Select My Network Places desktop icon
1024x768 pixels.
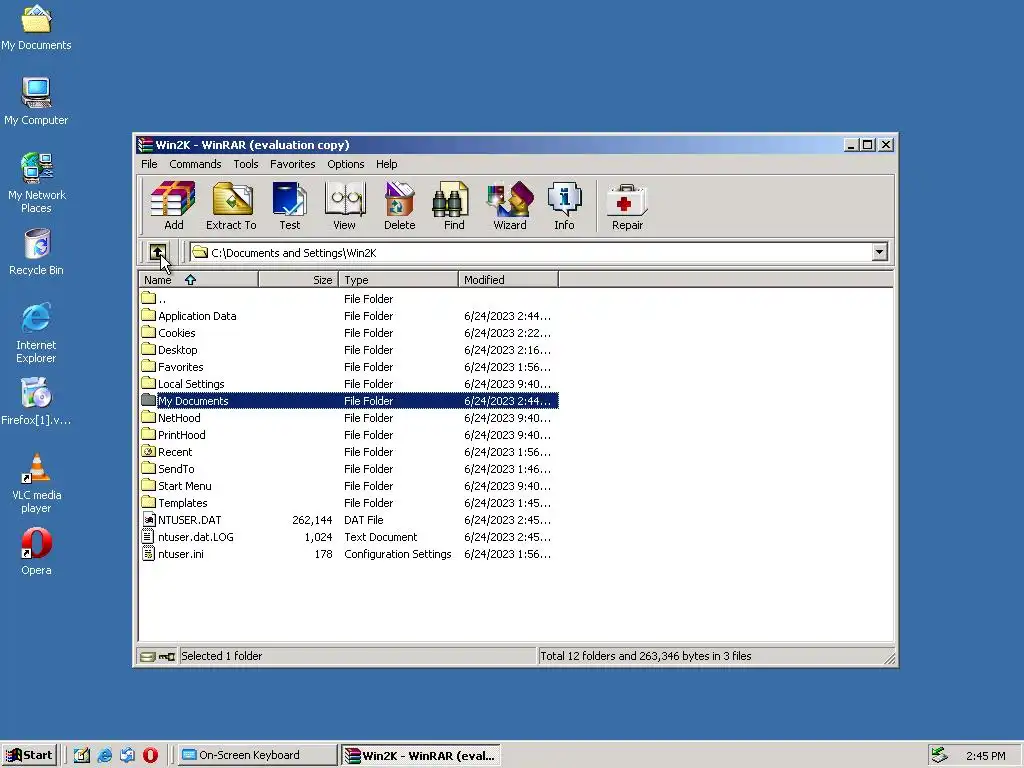36,183
